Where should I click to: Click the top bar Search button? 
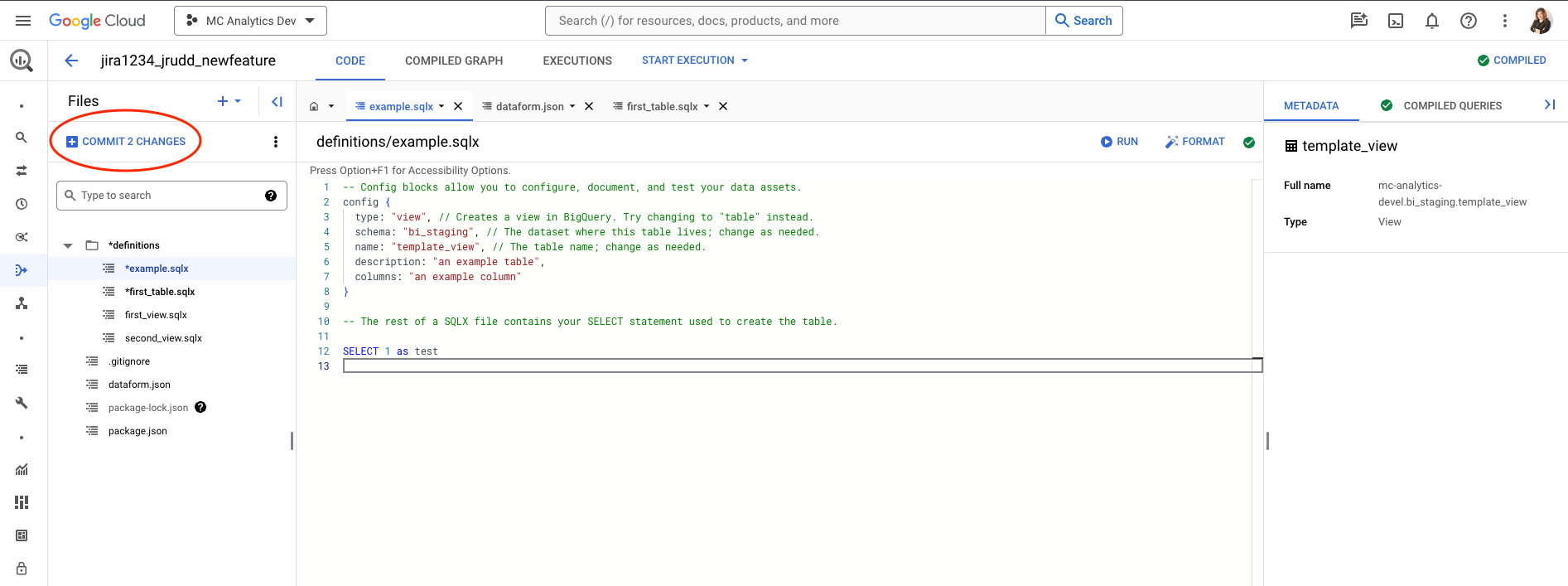[x=1084, y=21]
